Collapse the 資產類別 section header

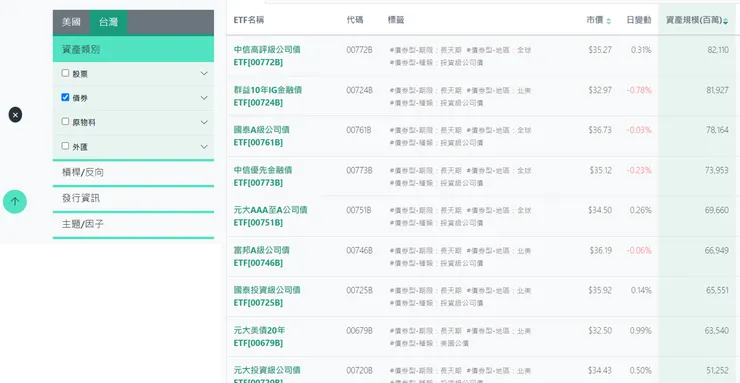133,49
